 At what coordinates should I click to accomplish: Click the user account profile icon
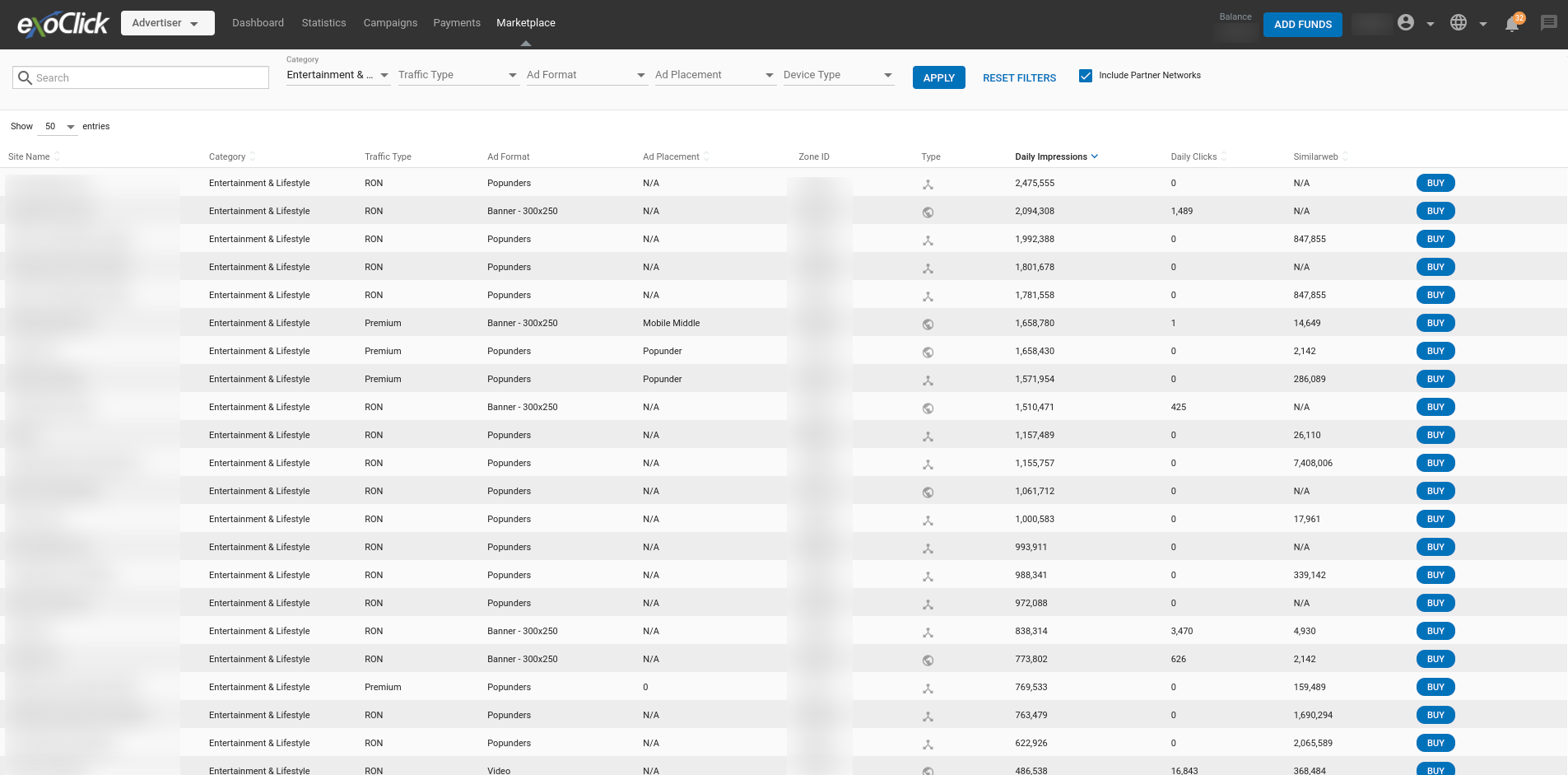[x=1406, y=23]
